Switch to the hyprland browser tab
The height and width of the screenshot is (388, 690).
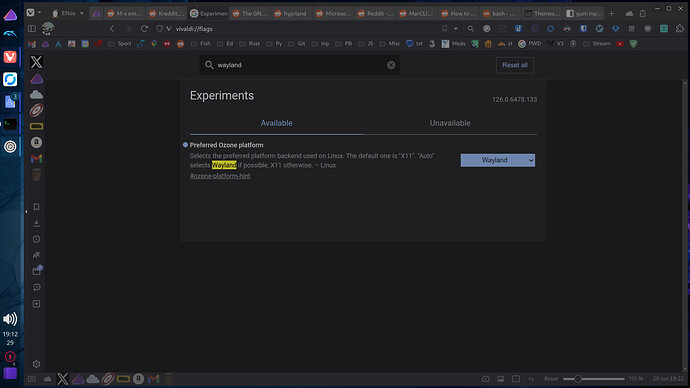(x=290, y=13)
